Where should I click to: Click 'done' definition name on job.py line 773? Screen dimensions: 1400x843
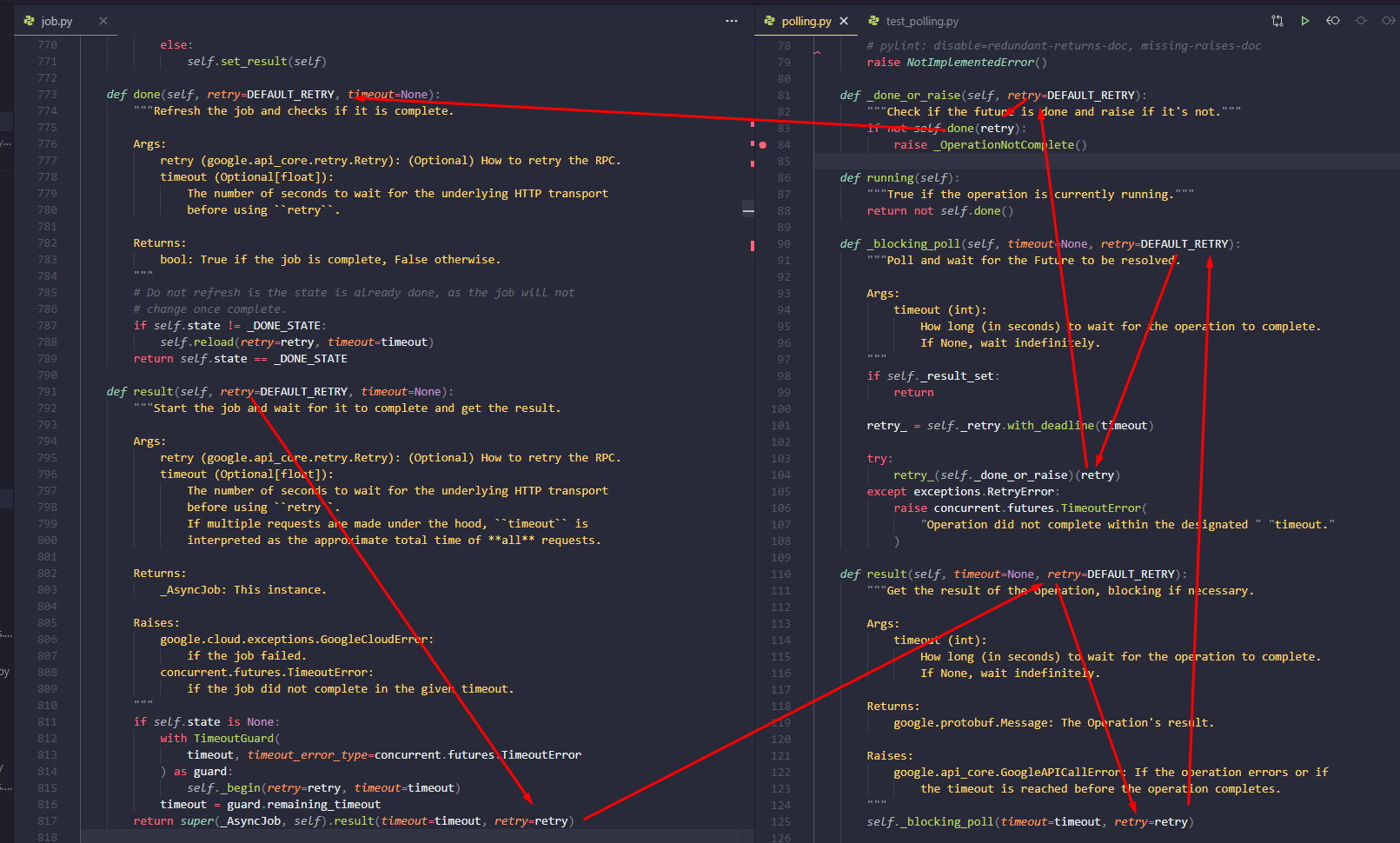tap(147, 95)
